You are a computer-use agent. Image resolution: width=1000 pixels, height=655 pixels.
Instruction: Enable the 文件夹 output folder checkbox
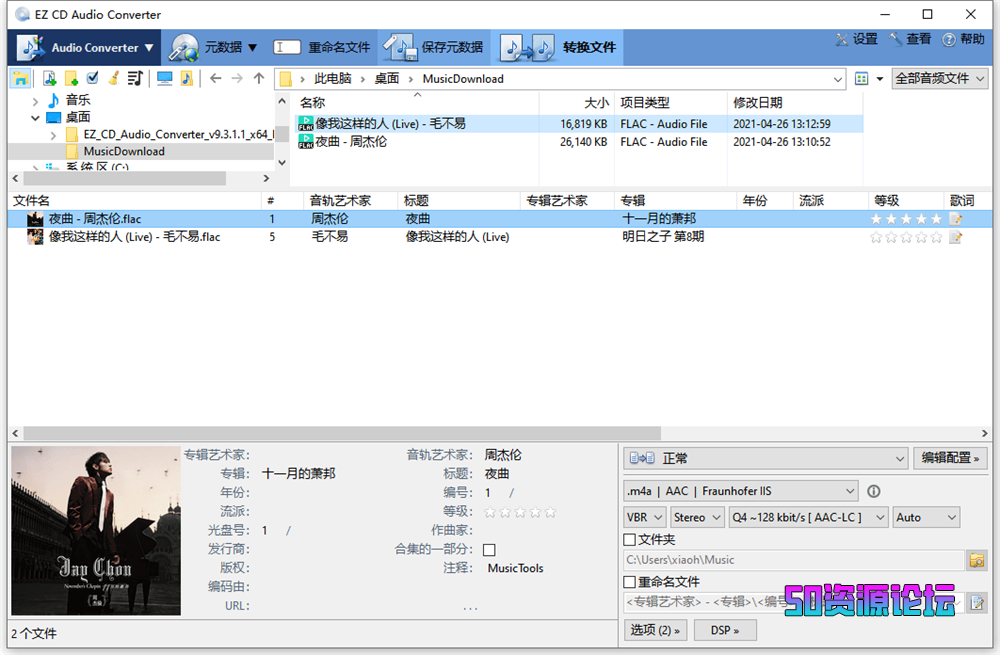[629, 540]
